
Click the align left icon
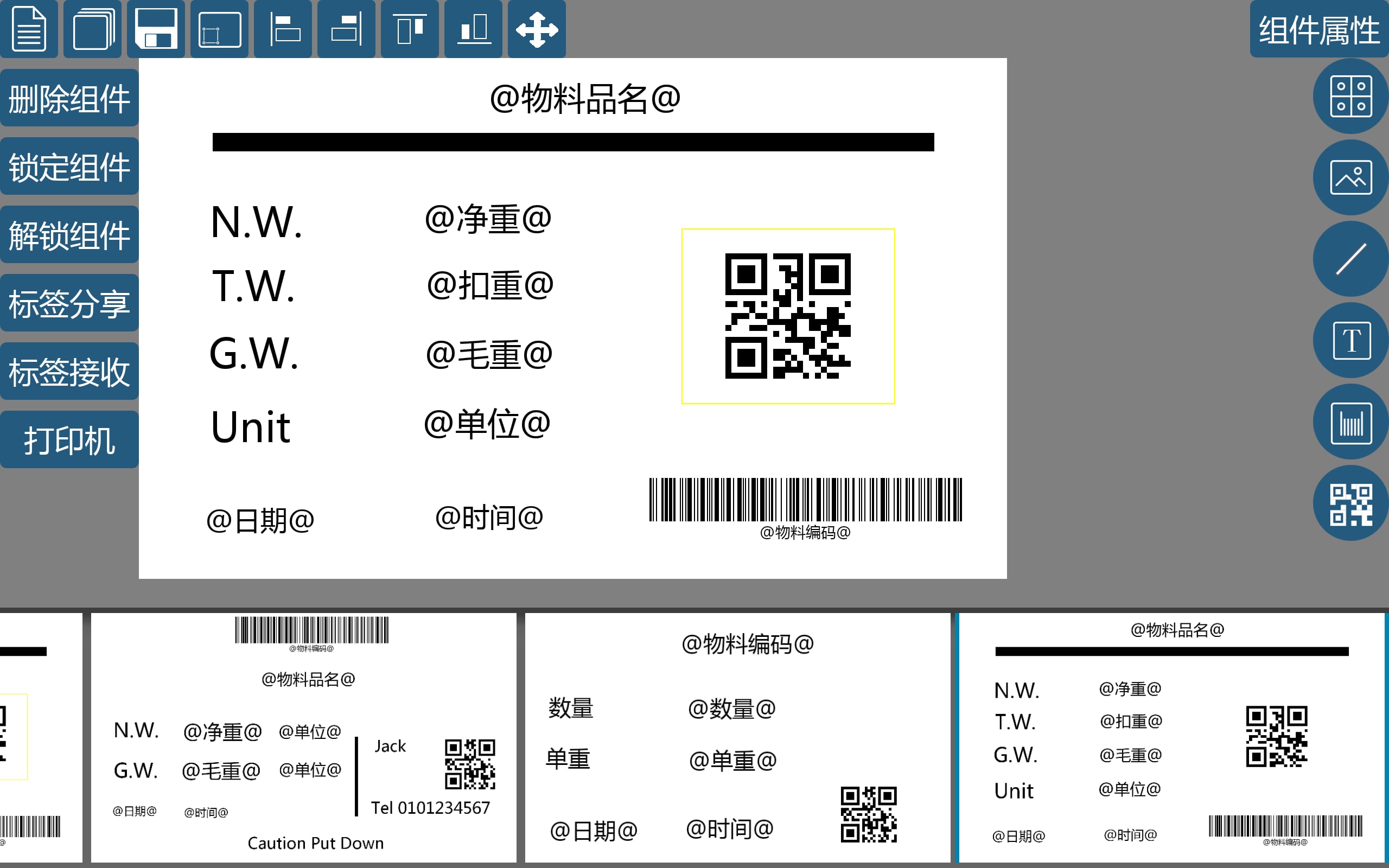coord(283,29)
